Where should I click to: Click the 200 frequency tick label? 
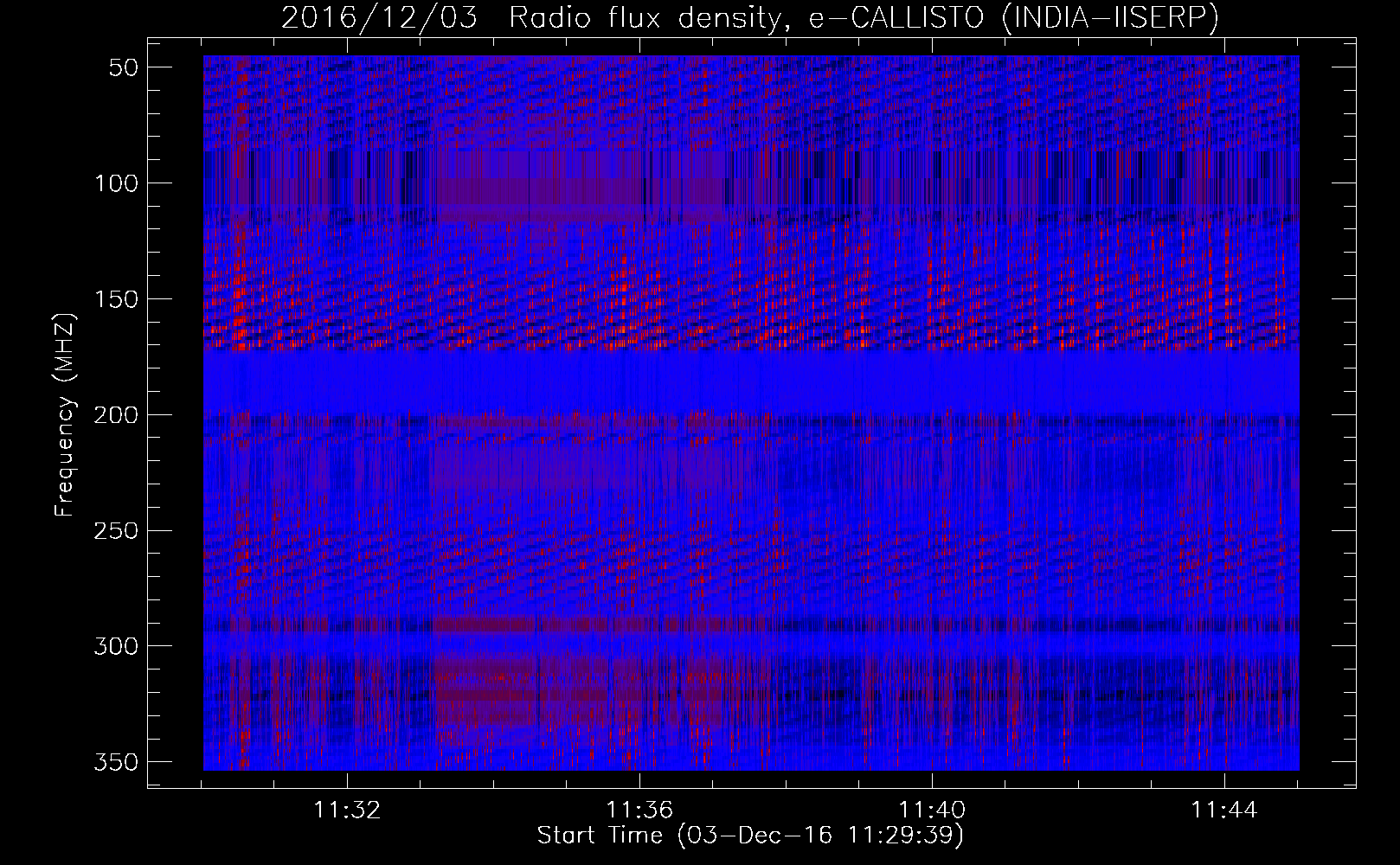coord(116,415)
